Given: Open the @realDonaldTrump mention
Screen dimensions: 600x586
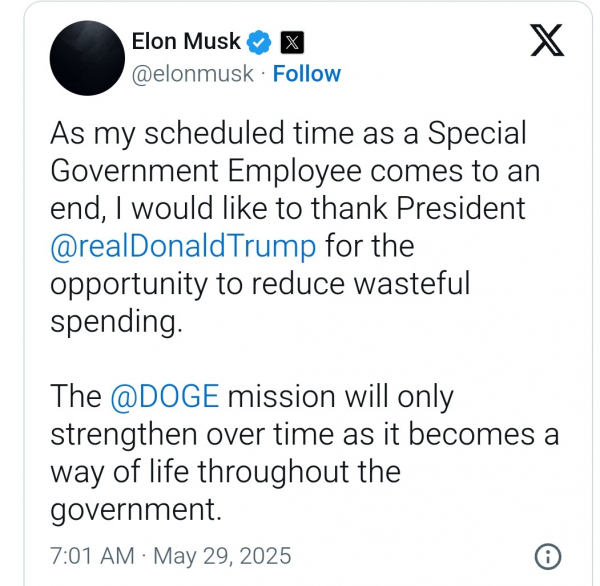Looking at the screenshot, I should [x=183, y=247].
